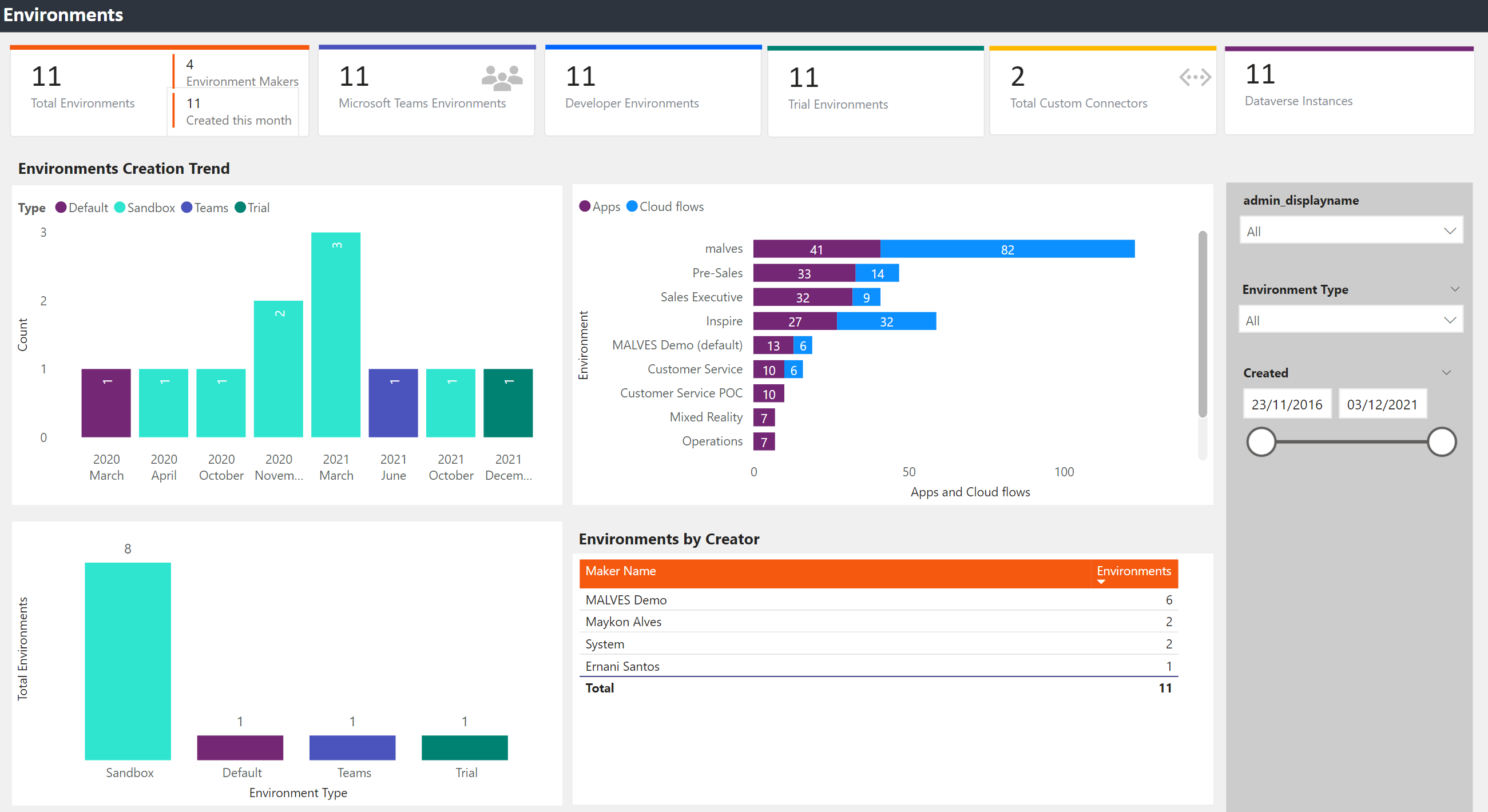Toggle the Cloud flows series via its legend
The width and height of the screenshot is (1488, 812).
click(x=632, y=206)
